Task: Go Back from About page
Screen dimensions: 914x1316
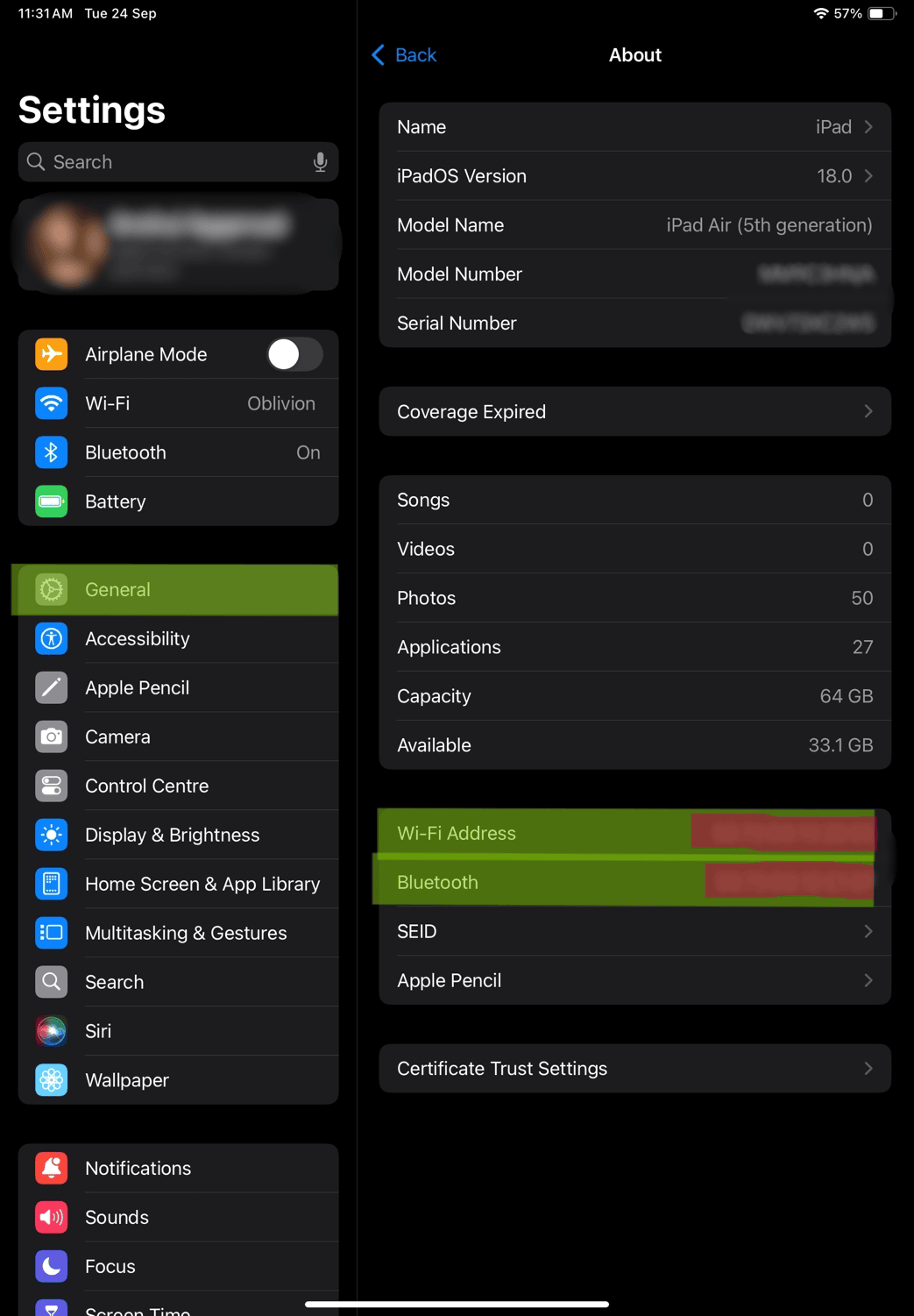Action: pos(404,55)
